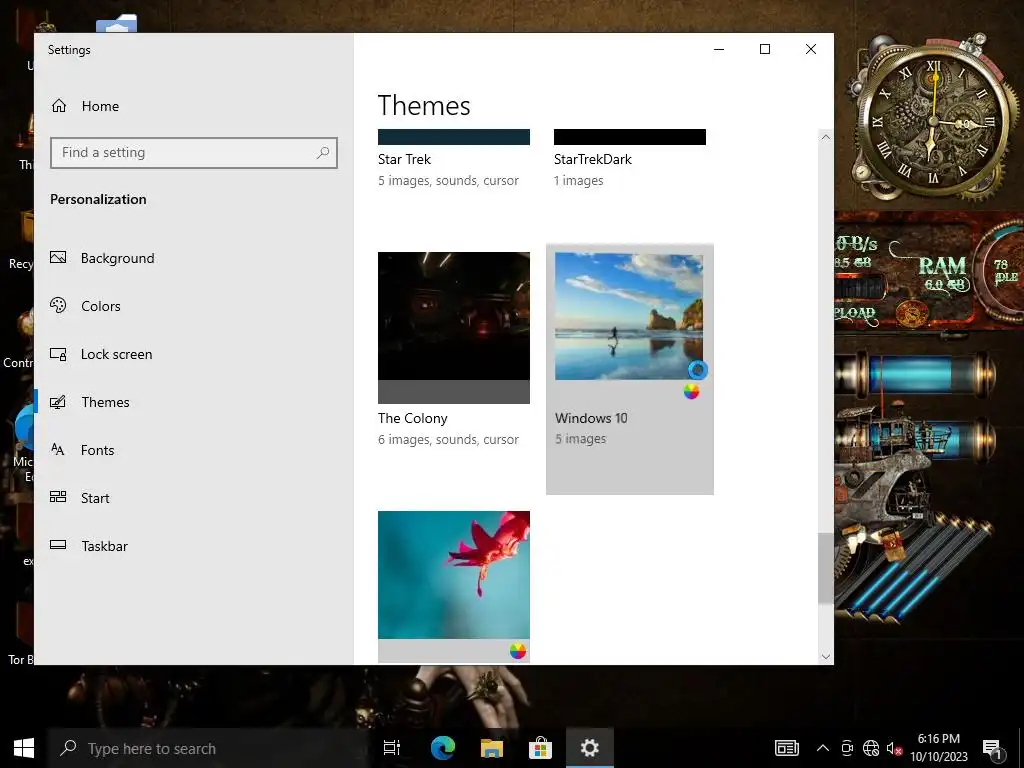Click the Taskbar icon in sidebar

click(58, 545)
